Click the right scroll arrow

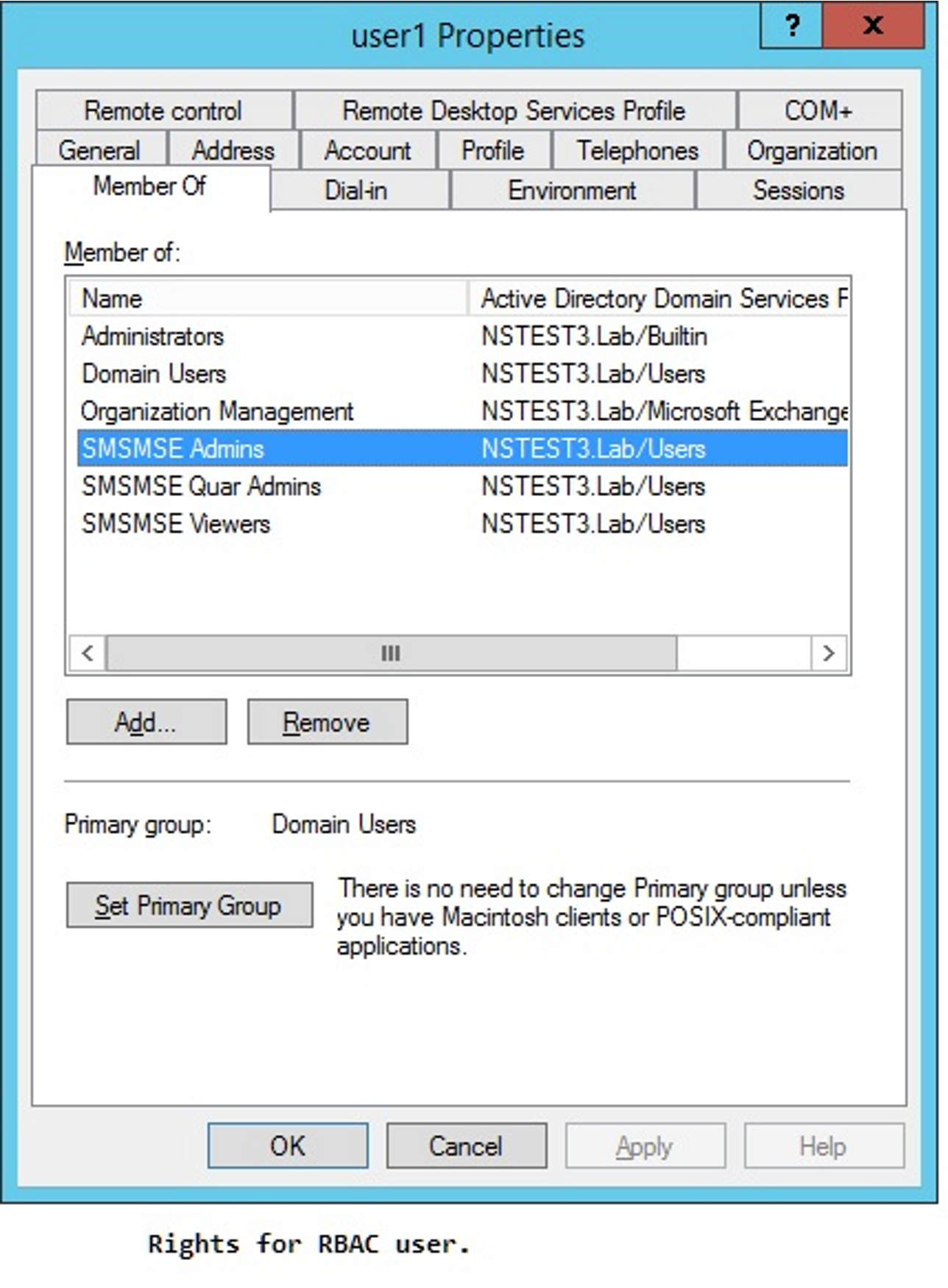tap(829, 653)
